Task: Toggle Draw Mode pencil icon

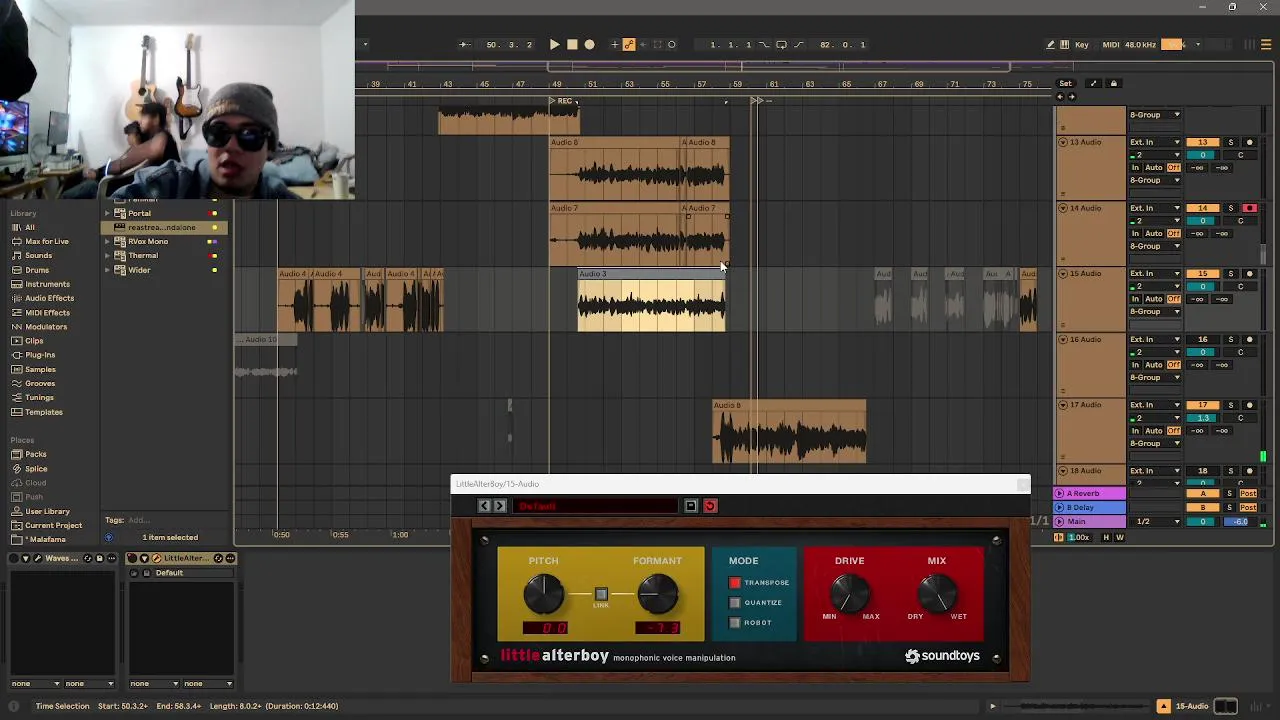Action: [x=1050, y=44]
